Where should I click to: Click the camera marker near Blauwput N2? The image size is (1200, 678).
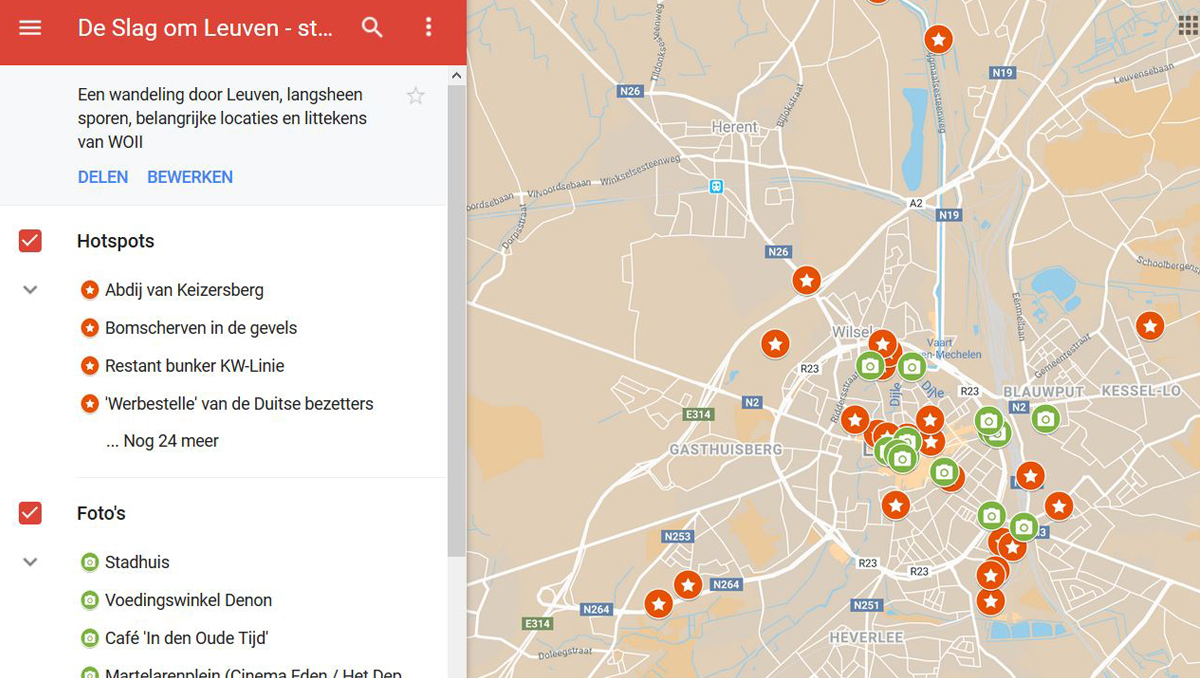tap(1045, 419)
